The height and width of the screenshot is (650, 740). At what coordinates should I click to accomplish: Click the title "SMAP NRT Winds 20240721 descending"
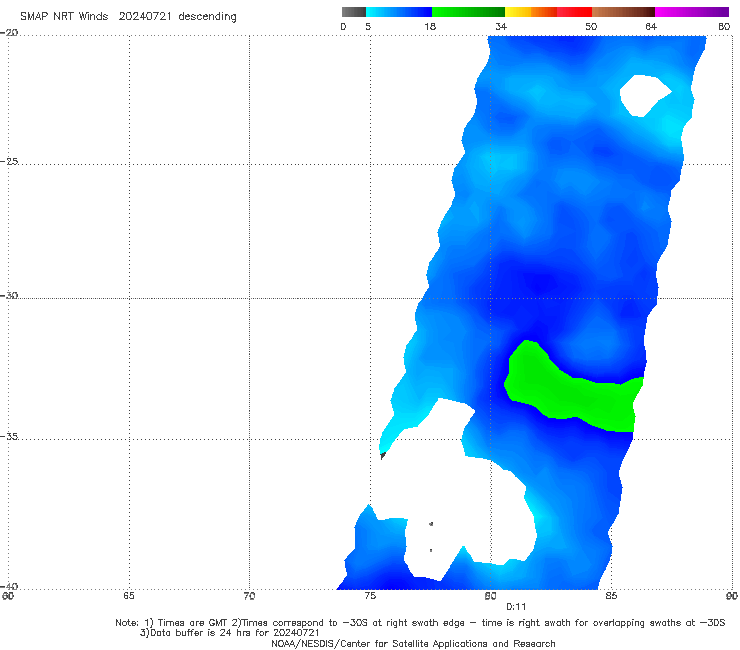(x=128, y=16)
